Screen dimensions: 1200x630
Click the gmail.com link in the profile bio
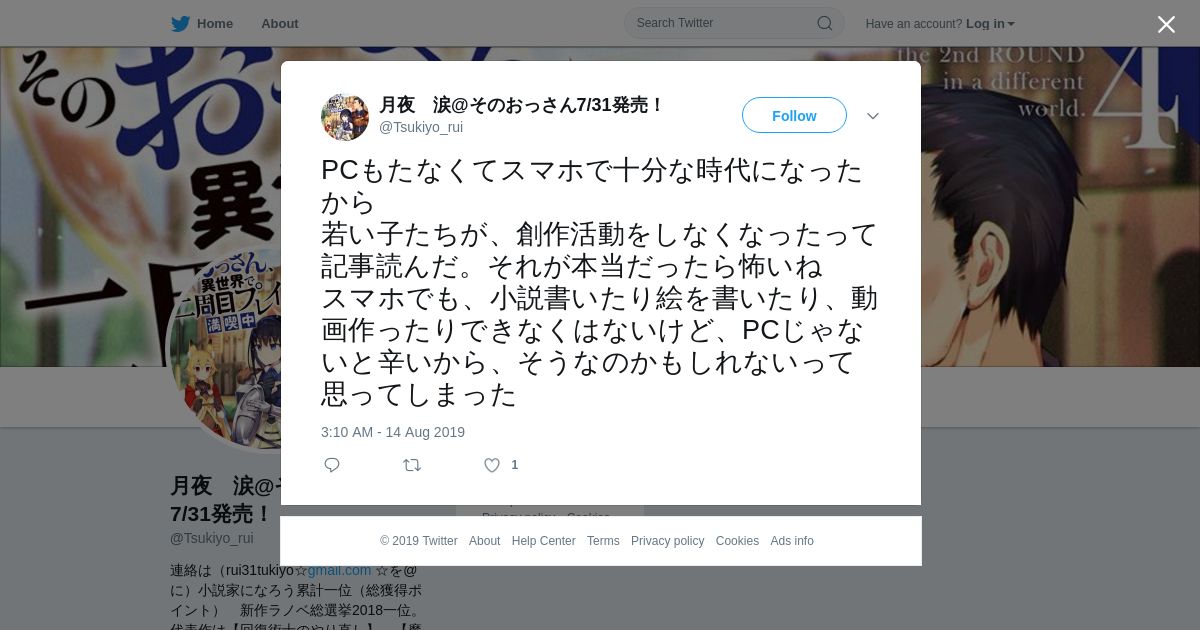click(339, 570)
